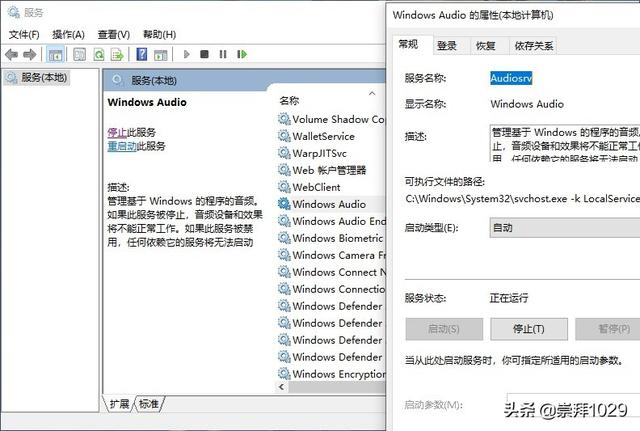Click the Refresh toolbar icon
The width and height of the screenshot is (640, 431).
click(x=99, y=54)
